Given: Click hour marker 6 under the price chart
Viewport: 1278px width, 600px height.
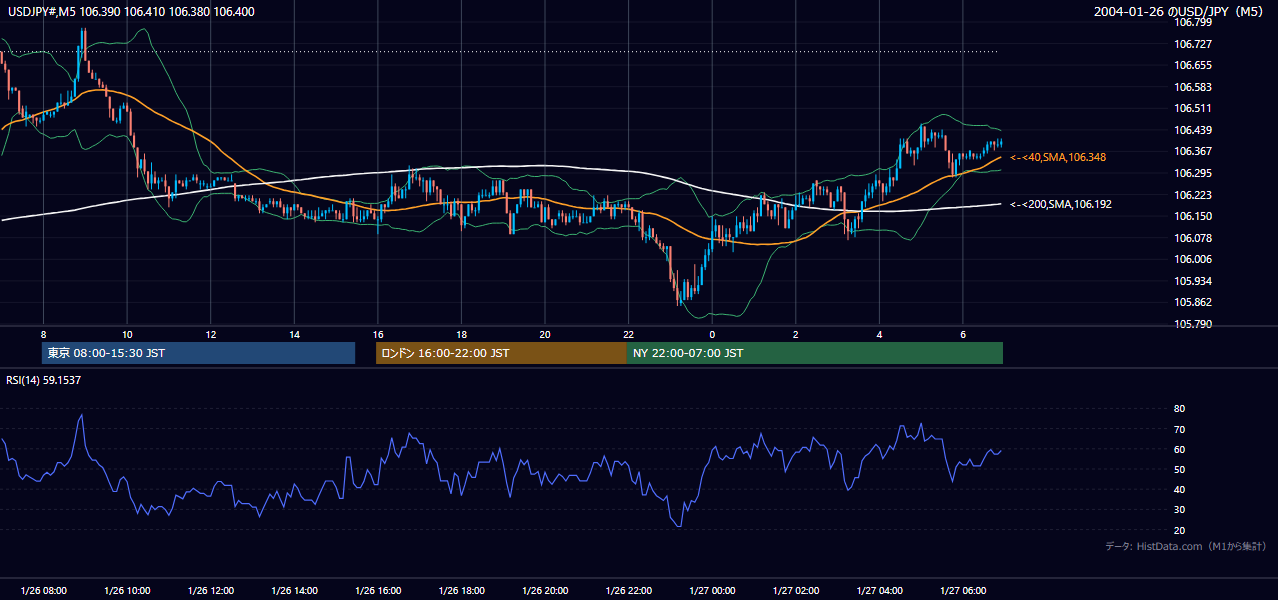Looking at the screenshot, I should point(962,334).
